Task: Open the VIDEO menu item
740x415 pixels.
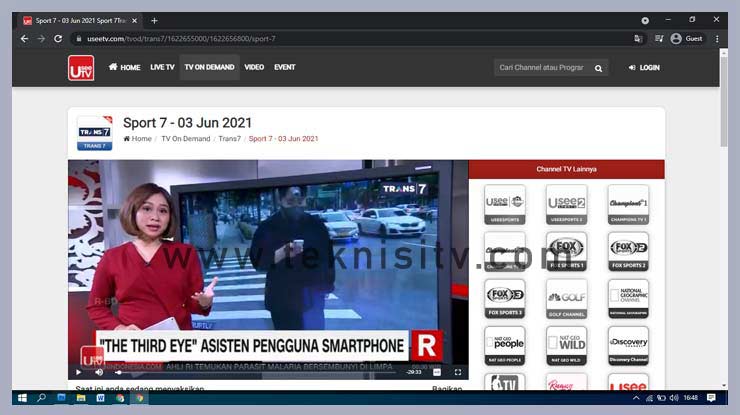Action: [x=254, y=68]
